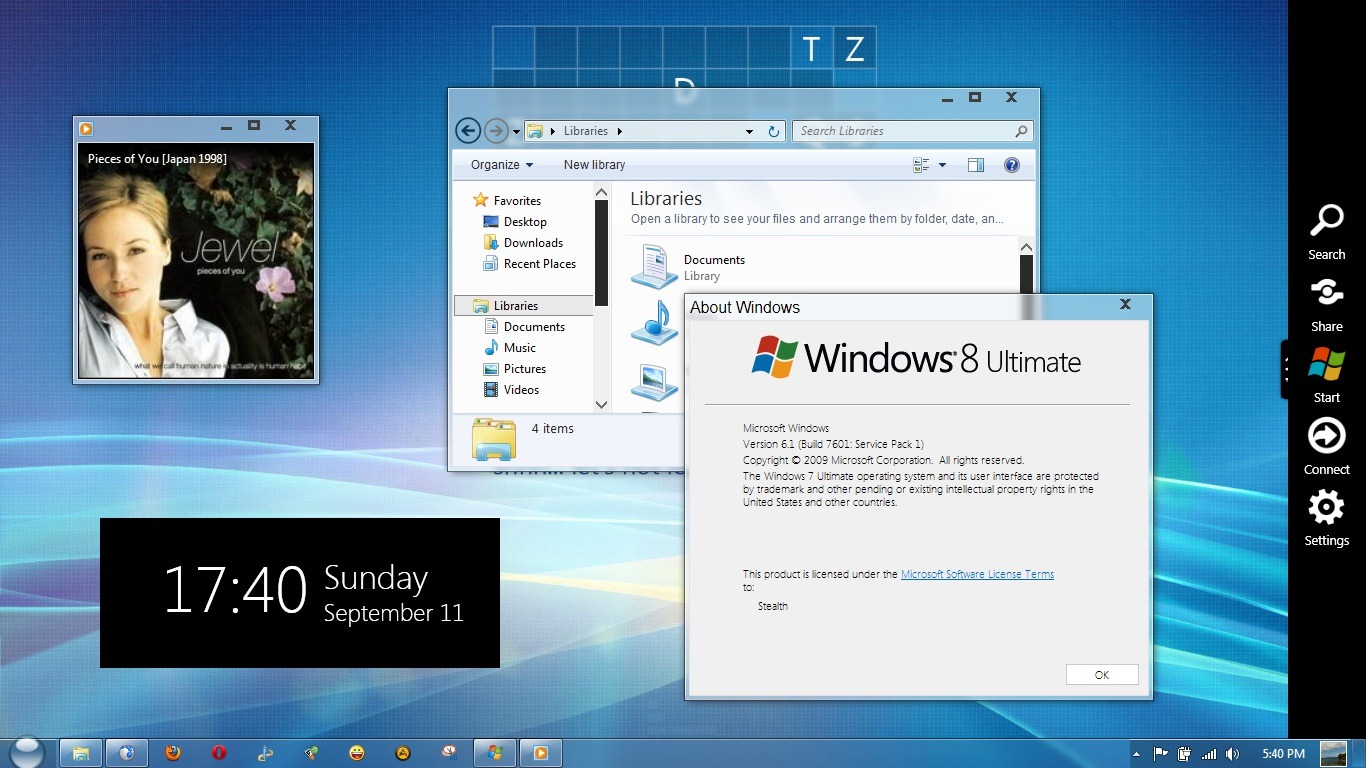Screen dimensions: 1366x768
Task: Select Libraries node in navigation pane
Action: tap(524, 306)
